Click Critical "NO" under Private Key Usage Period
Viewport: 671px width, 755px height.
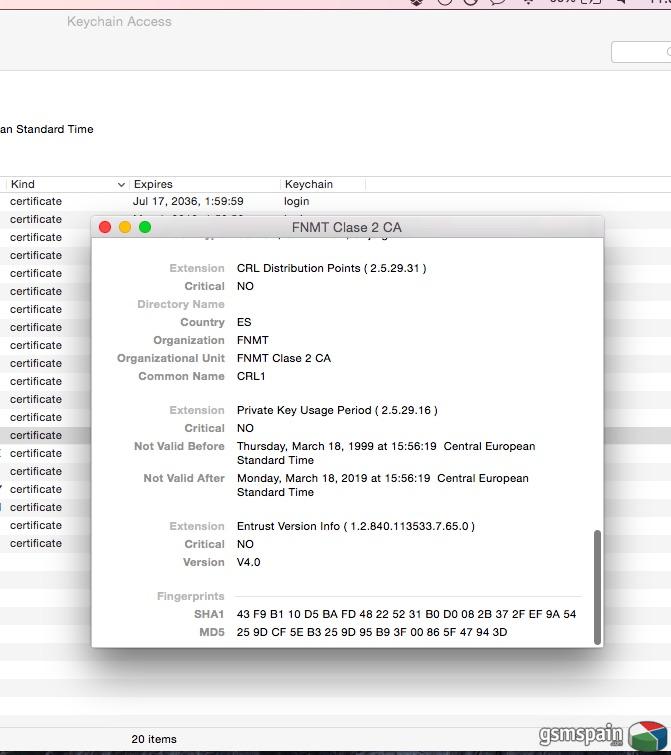[245, 428]
